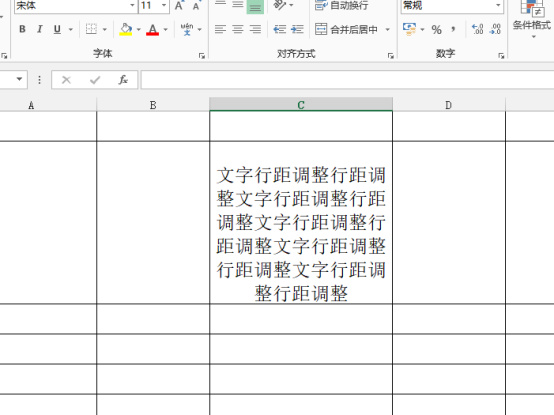
Task: Apply red font color icon
Action: [x=153, y=29]
